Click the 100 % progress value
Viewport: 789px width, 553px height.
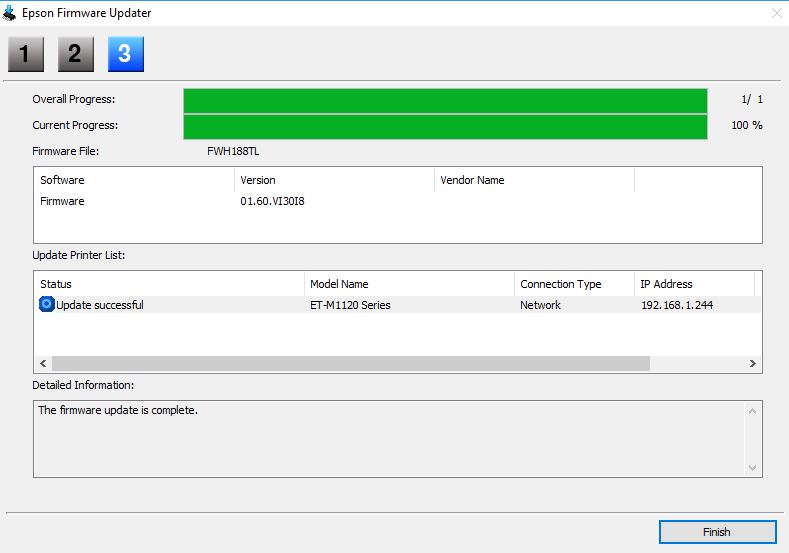click(x=747, y=125)
